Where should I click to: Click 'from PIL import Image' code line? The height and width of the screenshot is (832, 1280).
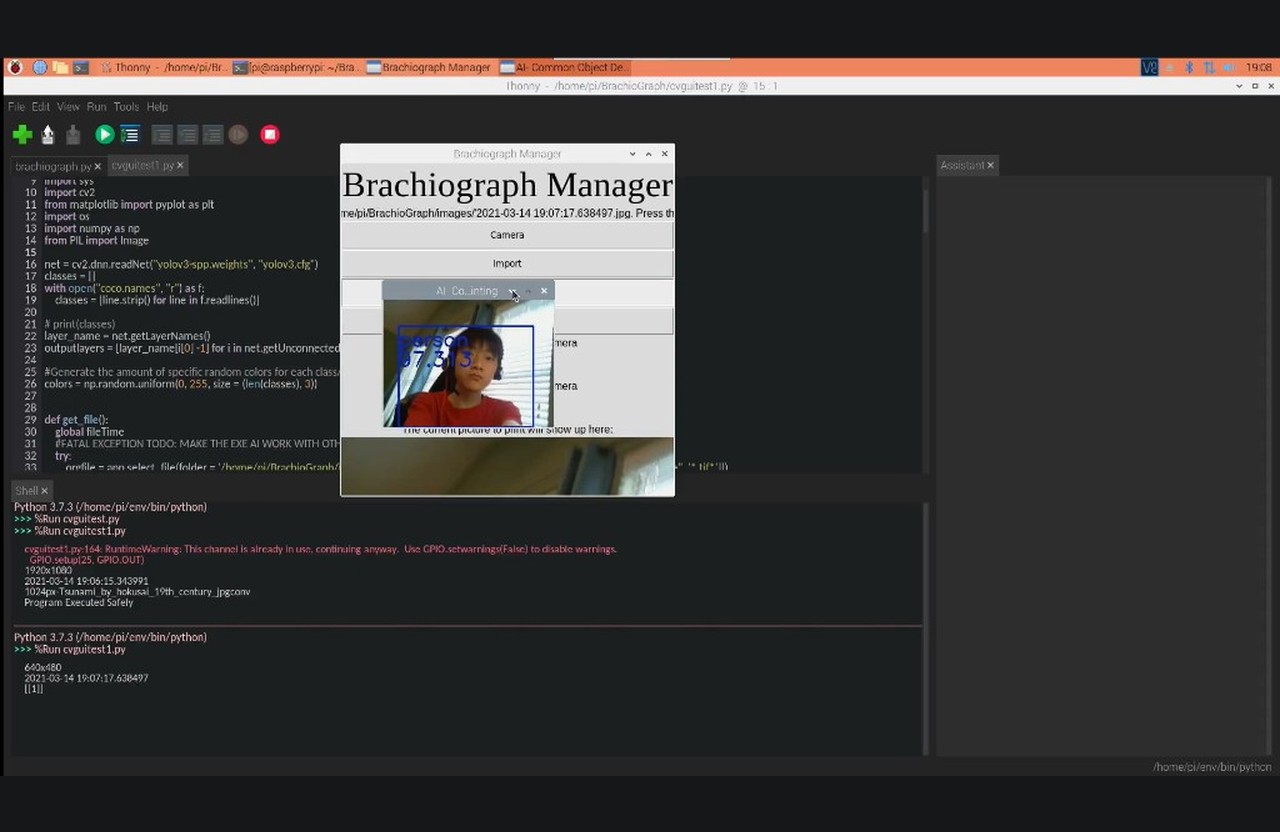(x=96, y=240)
